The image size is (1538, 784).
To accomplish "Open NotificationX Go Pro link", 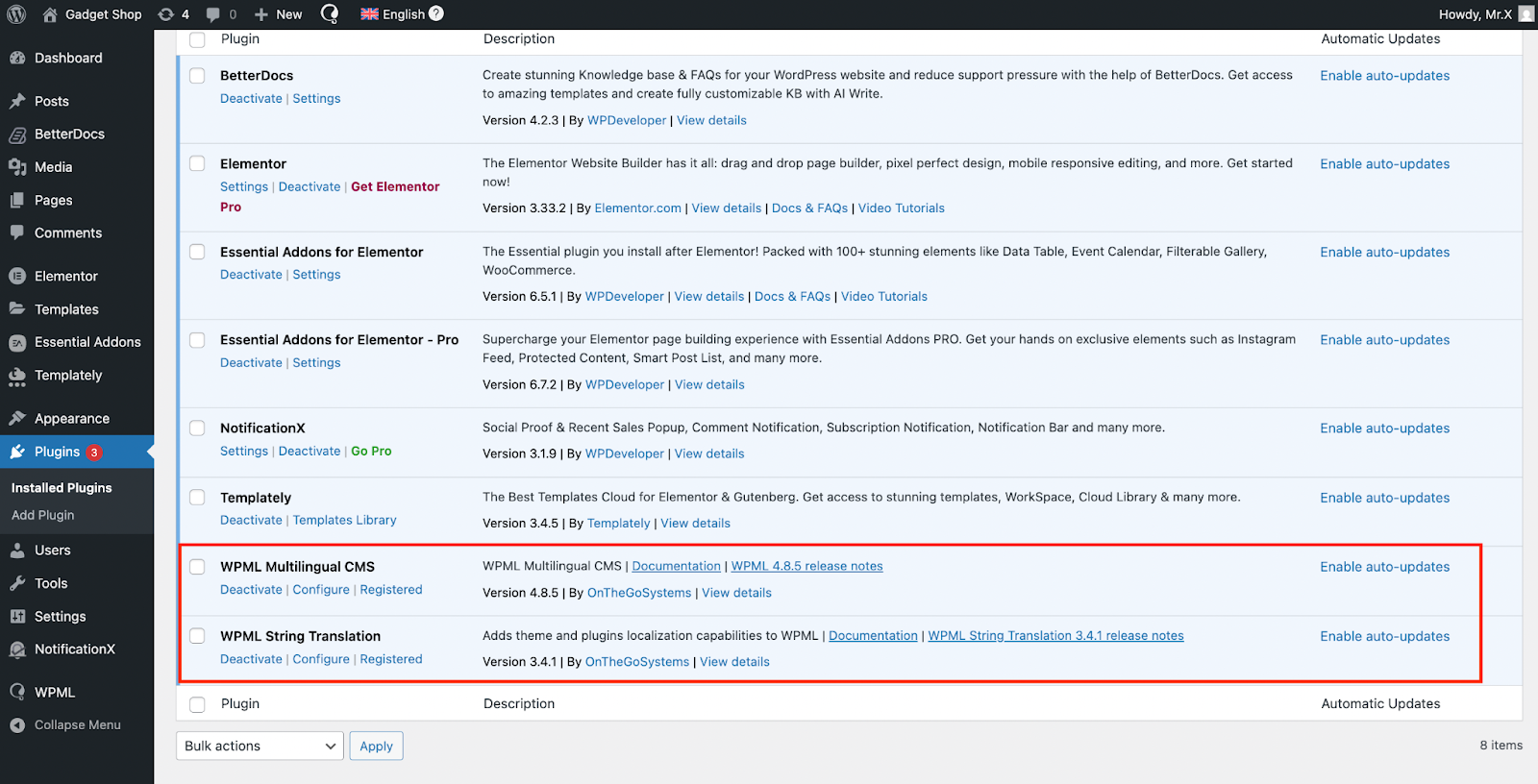I will coord(371,451).
